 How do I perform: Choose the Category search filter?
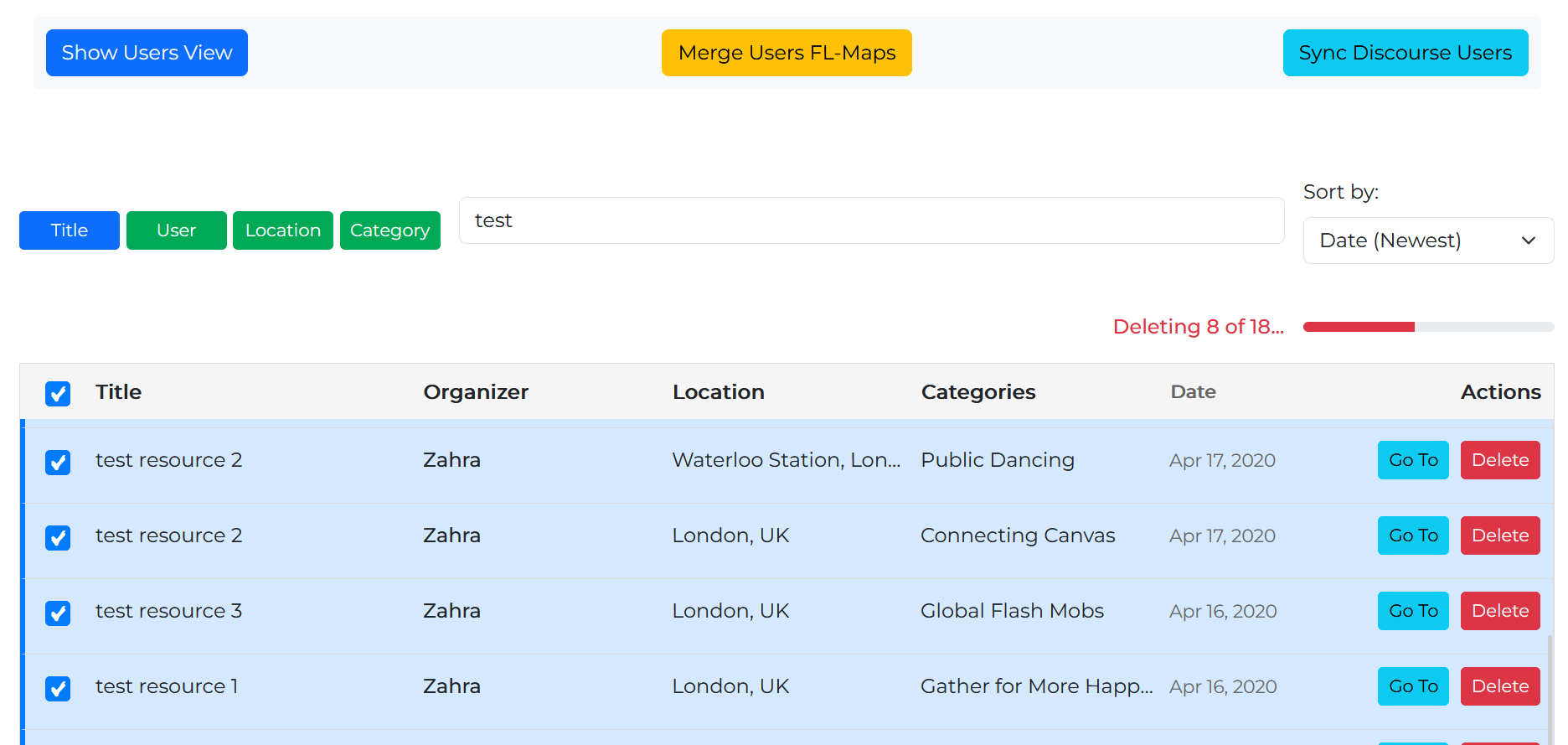[x=389, y=230]
